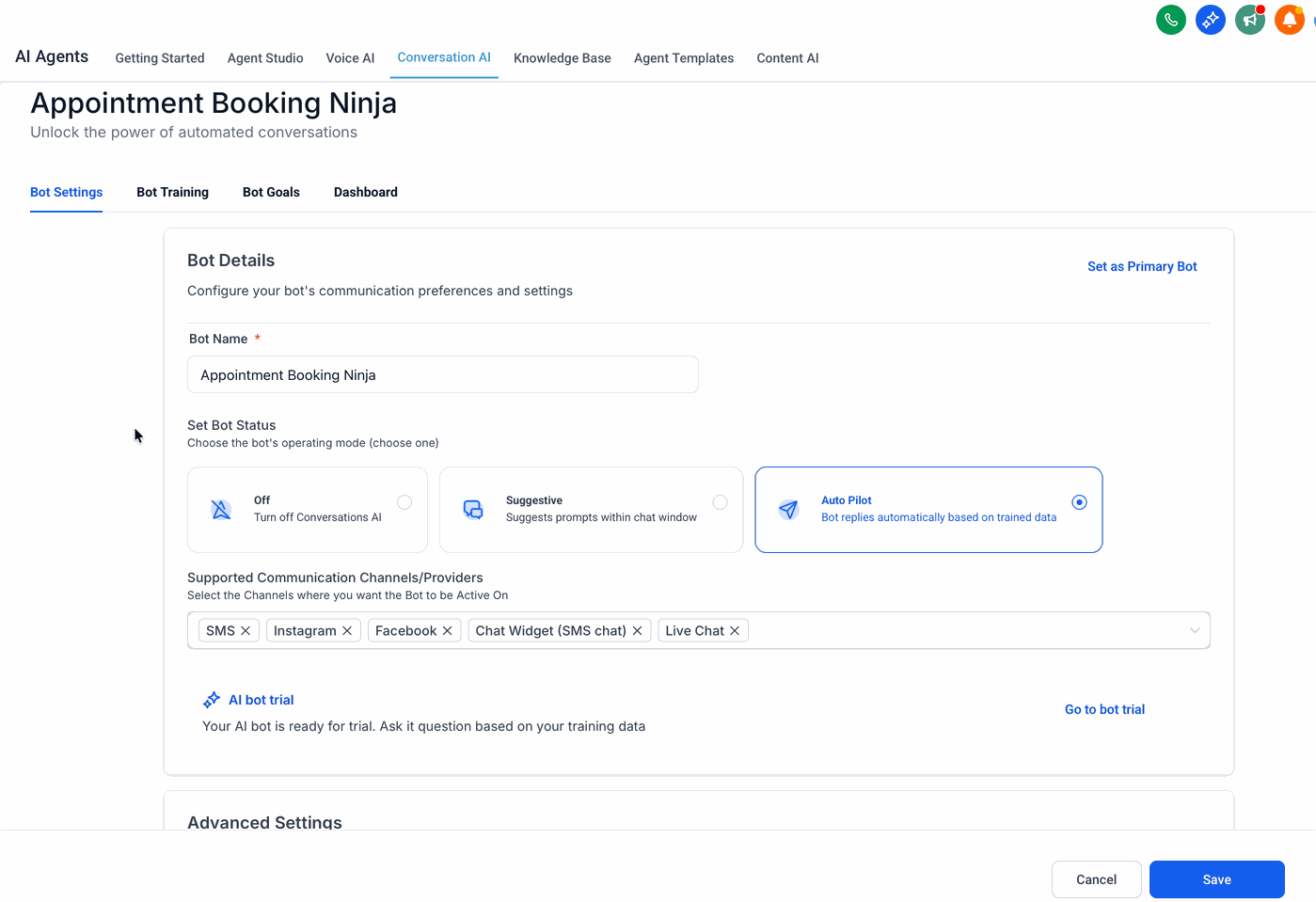
Task: Open the Getting Started tab
Action: [160, 58]
